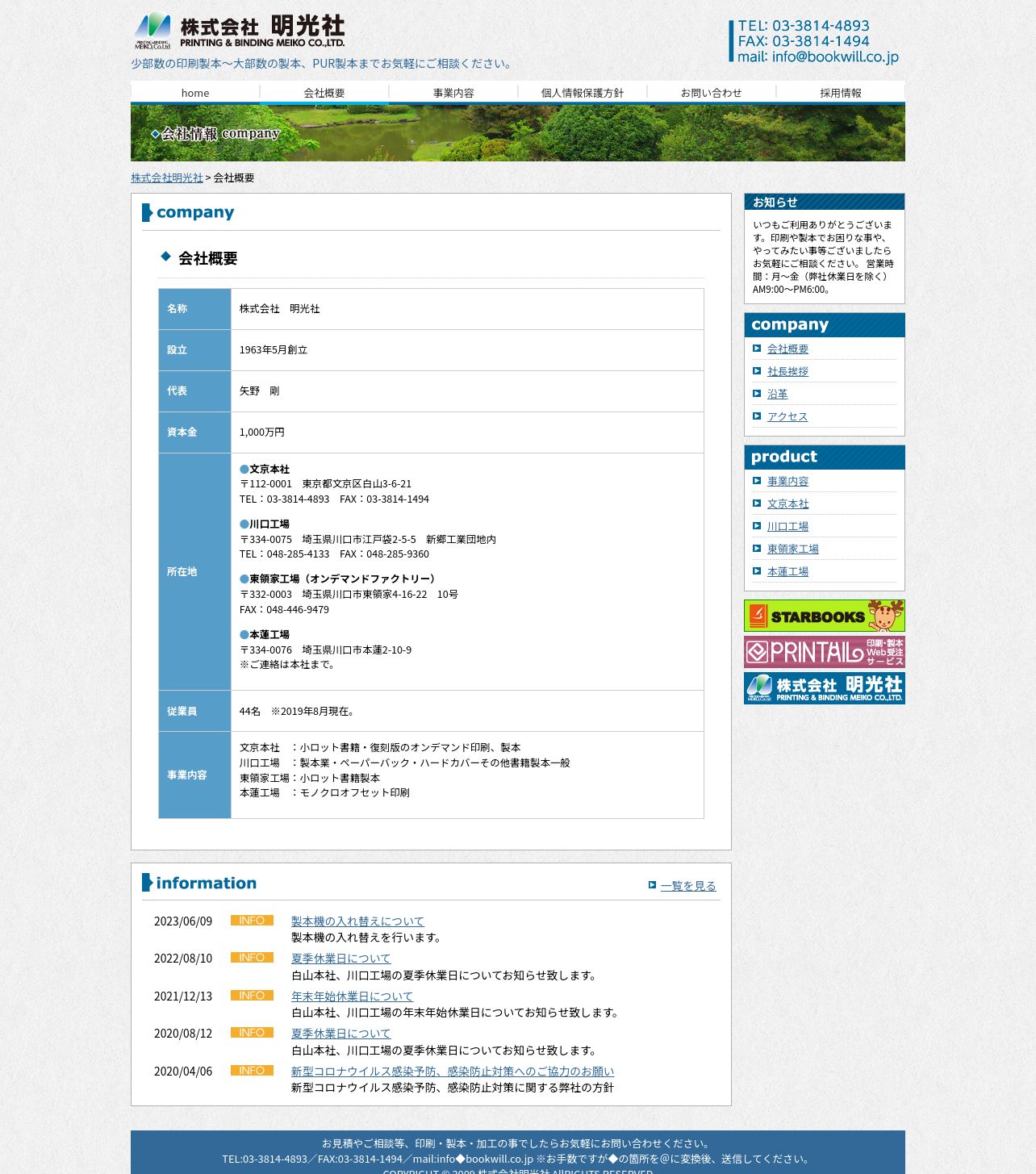Screen dimensions: 1036x1174
Task: Click arrow icon beside 社長挨拶 link
Action: pos(757,371)
